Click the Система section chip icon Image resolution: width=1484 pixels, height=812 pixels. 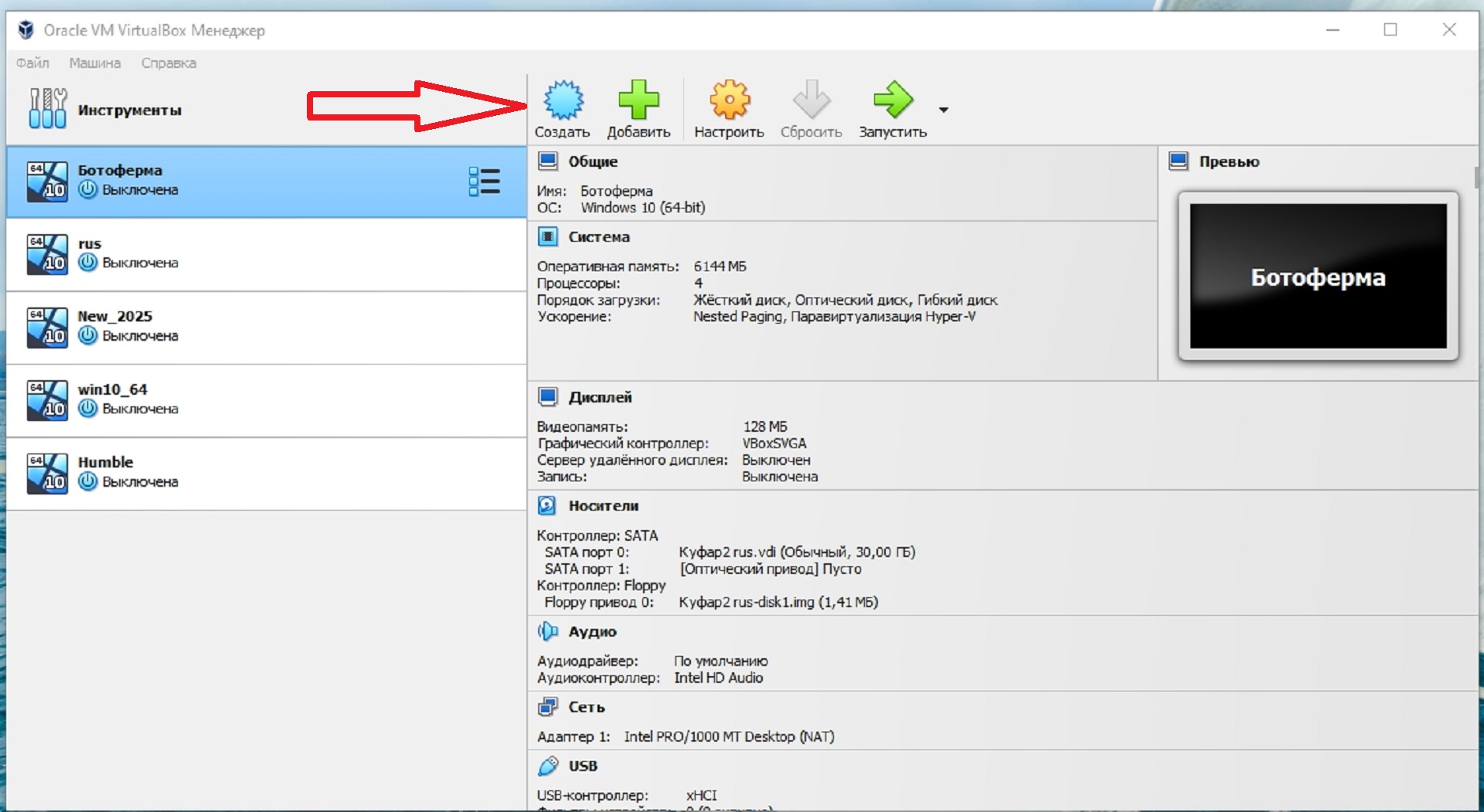548,236
